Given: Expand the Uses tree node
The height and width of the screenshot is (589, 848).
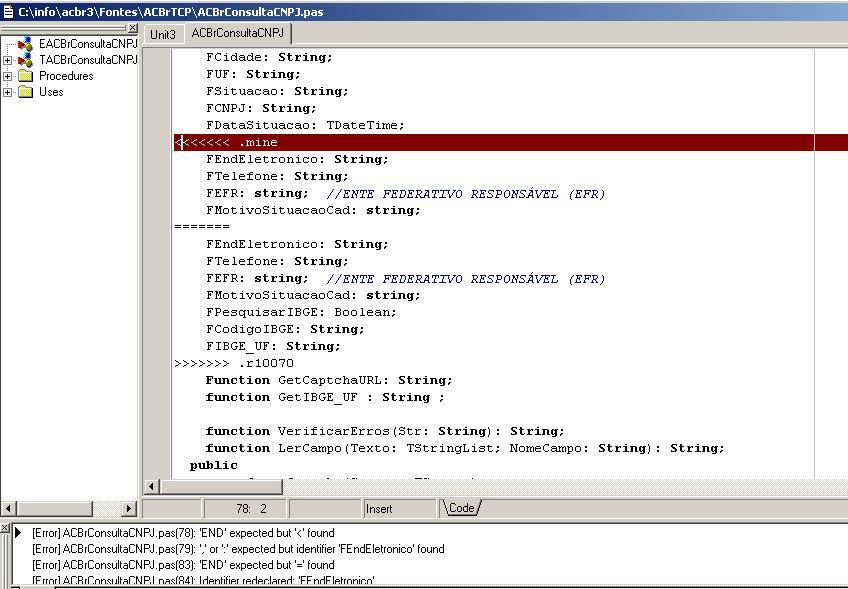Looking at the screenshot, I should pyautogui.click(x=8, y=92).
